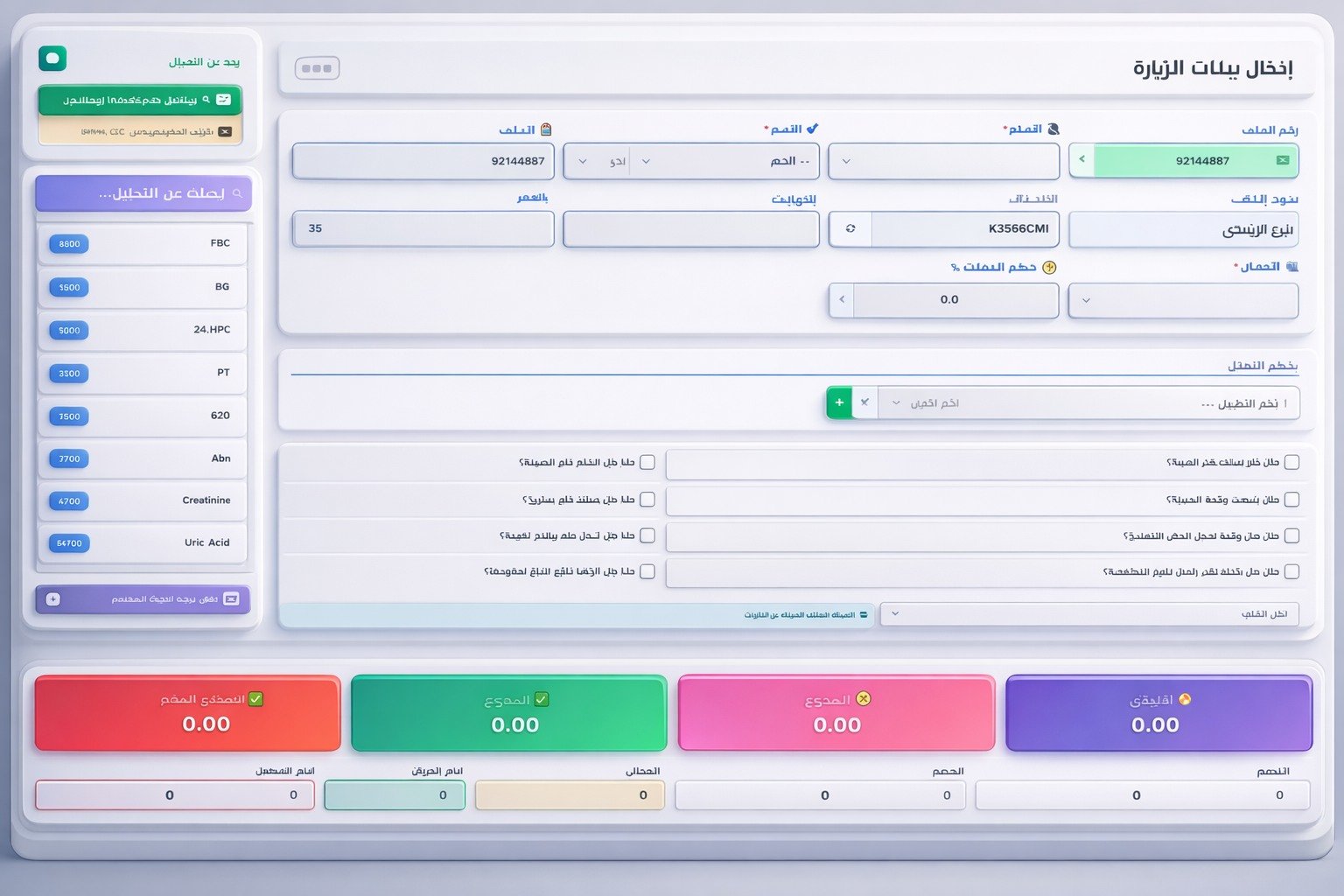Screen dimensions: 1344x896
Task: Select the FBC test from the list
Action: (143, 243)
